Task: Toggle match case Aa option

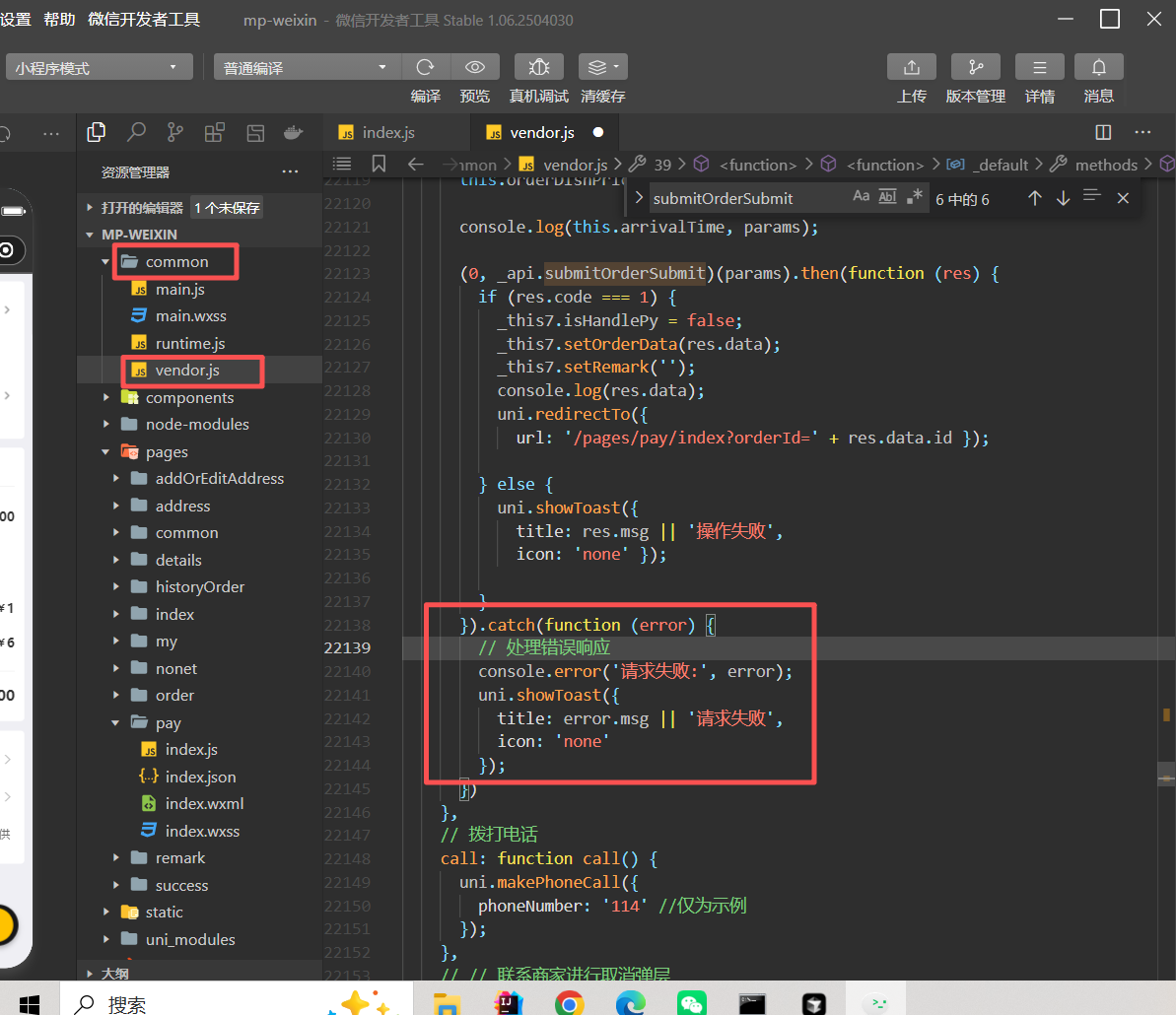Action: pyautogui.click(x=861, y=196)
